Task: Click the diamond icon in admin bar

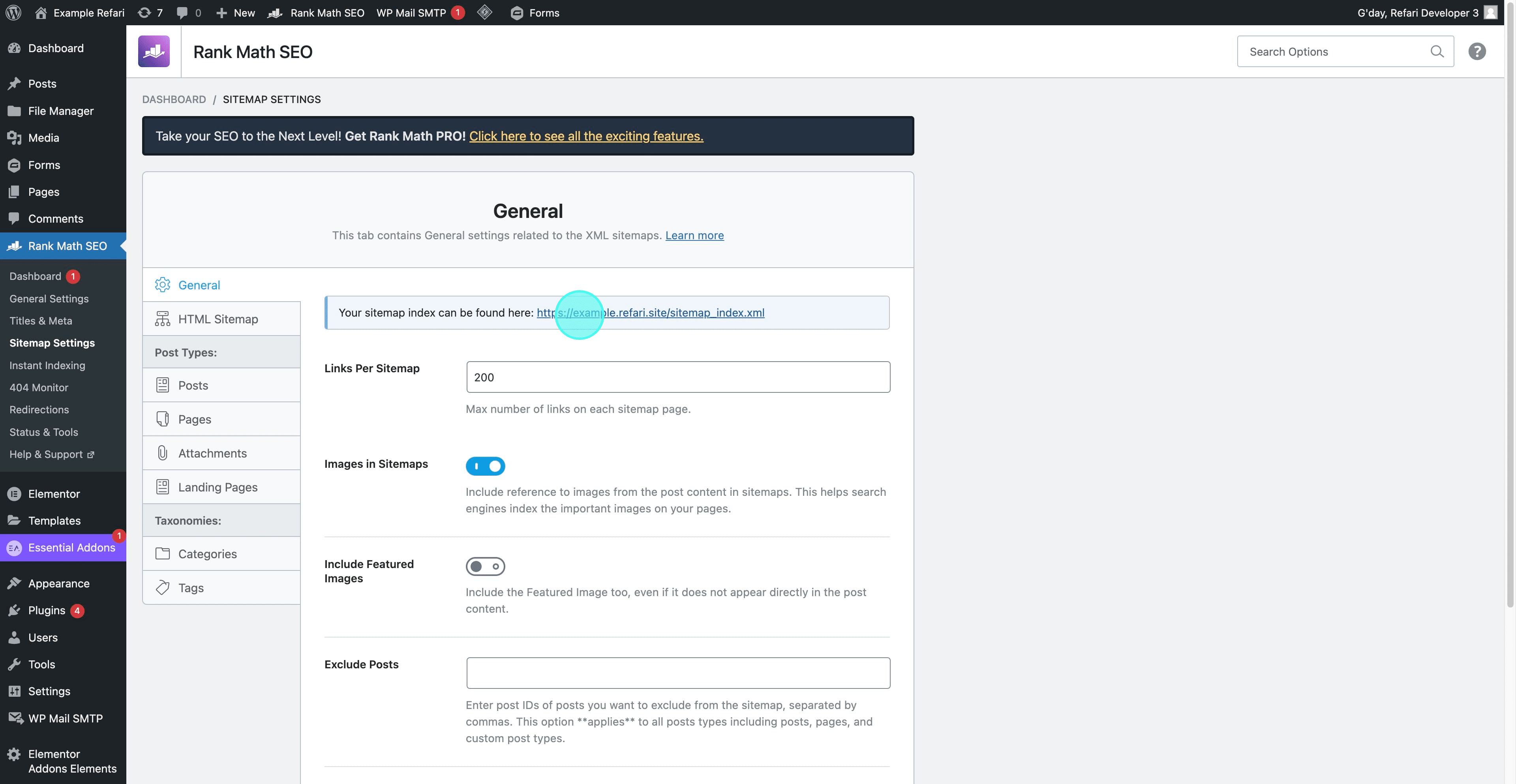Action: click(484, 12)
